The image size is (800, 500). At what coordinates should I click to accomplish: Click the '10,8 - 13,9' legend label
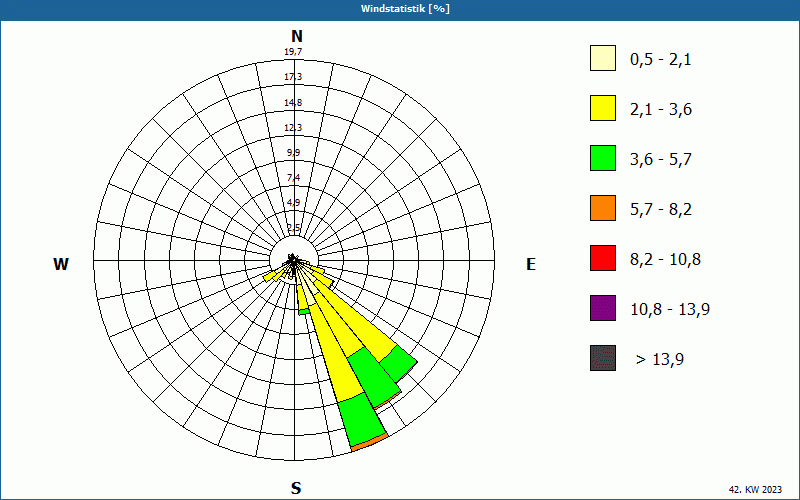670,310
